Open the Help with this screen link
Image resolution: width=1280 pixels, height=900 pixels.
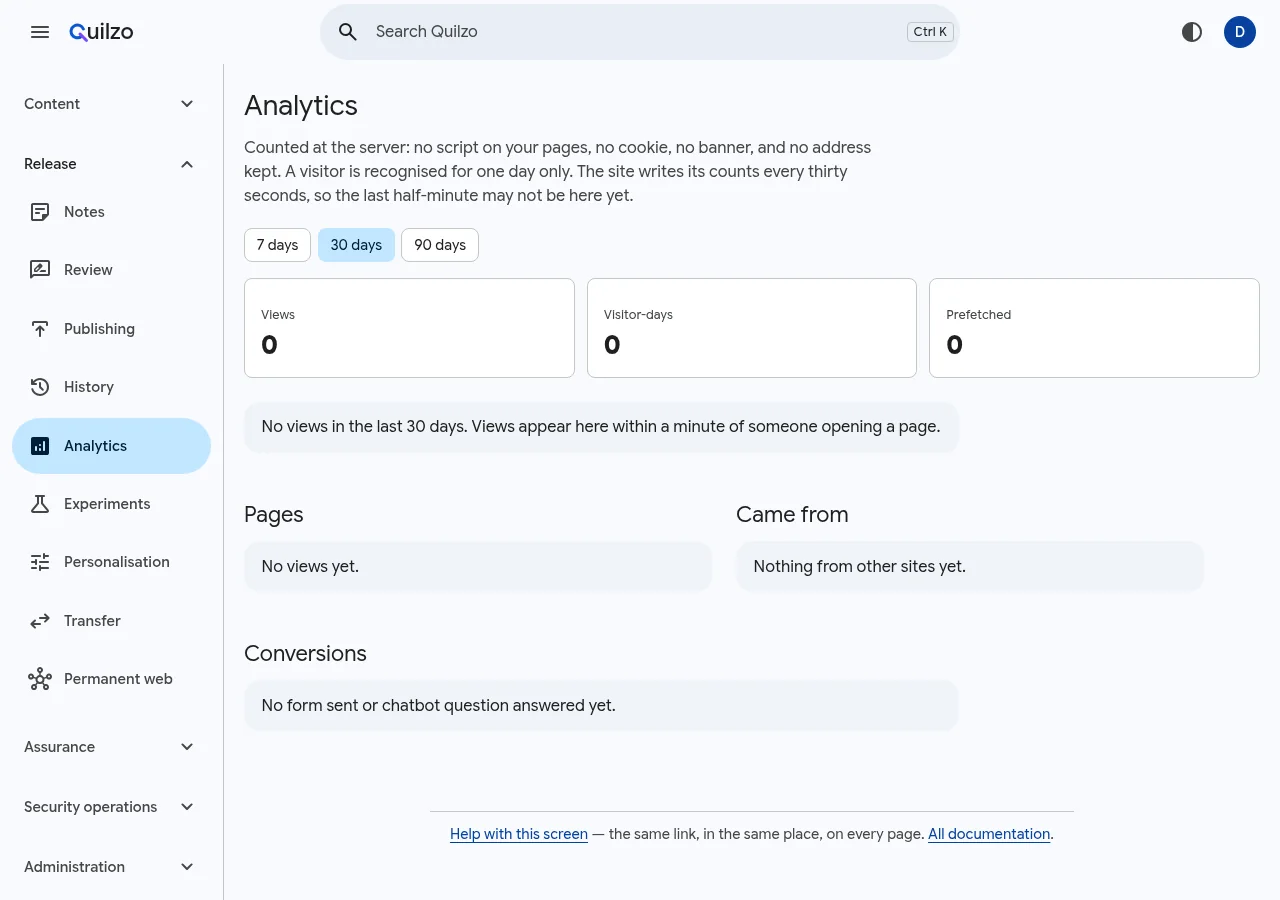(519, 834)
